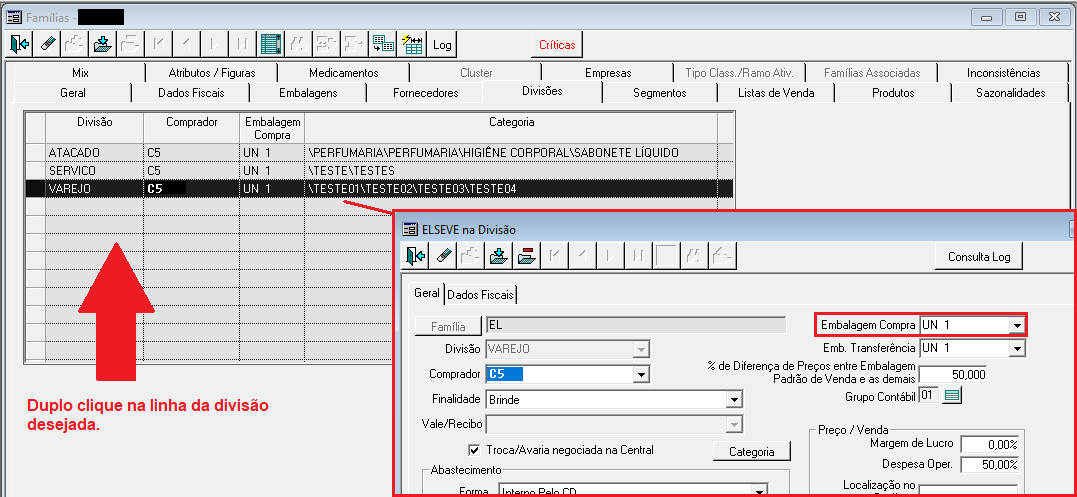Image resolution: width=1077 pixels, height=497 pixels.
Task: Click the next record arrow in ELSEVE dialog toolbar
Action: click(610, 256)
